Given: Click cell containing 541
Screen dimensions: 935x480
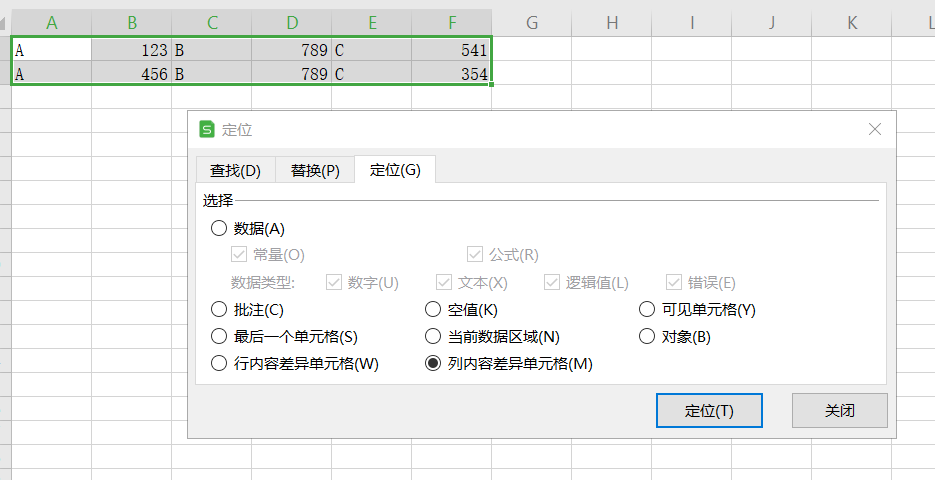Looking at the screenshot, I should point(451,49).
